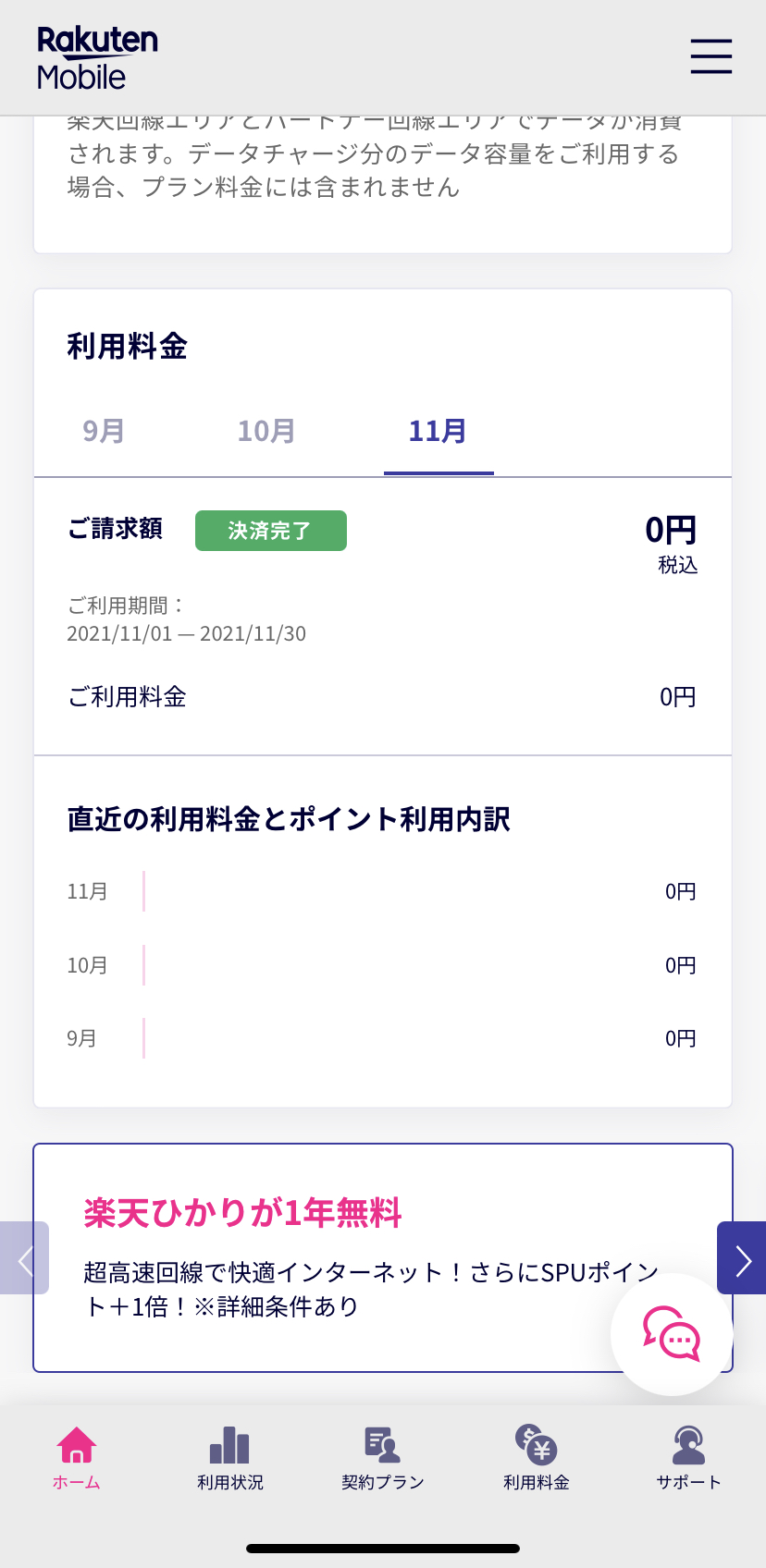Viewport: 766px width, 1568px height.
Task: Select the 10月 row in breakdown
Action: (x=381, y=965)
